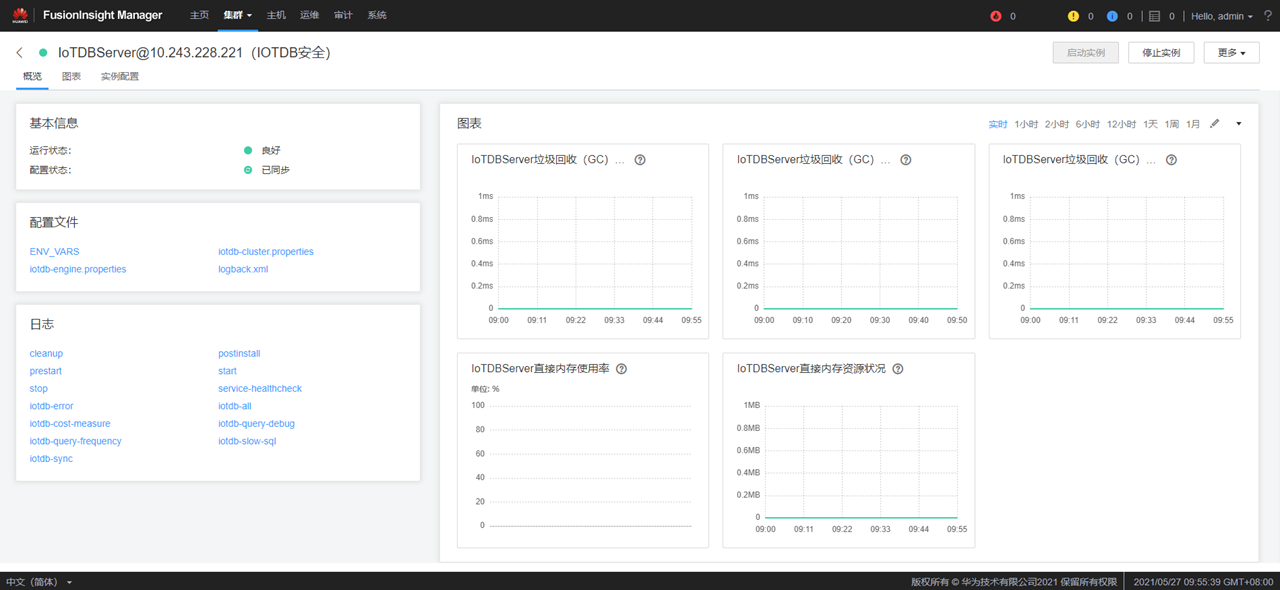Viewport: 1280px width, 590px height.
Task: Open the iotdb-query-debug log
Action: (256, 424)
